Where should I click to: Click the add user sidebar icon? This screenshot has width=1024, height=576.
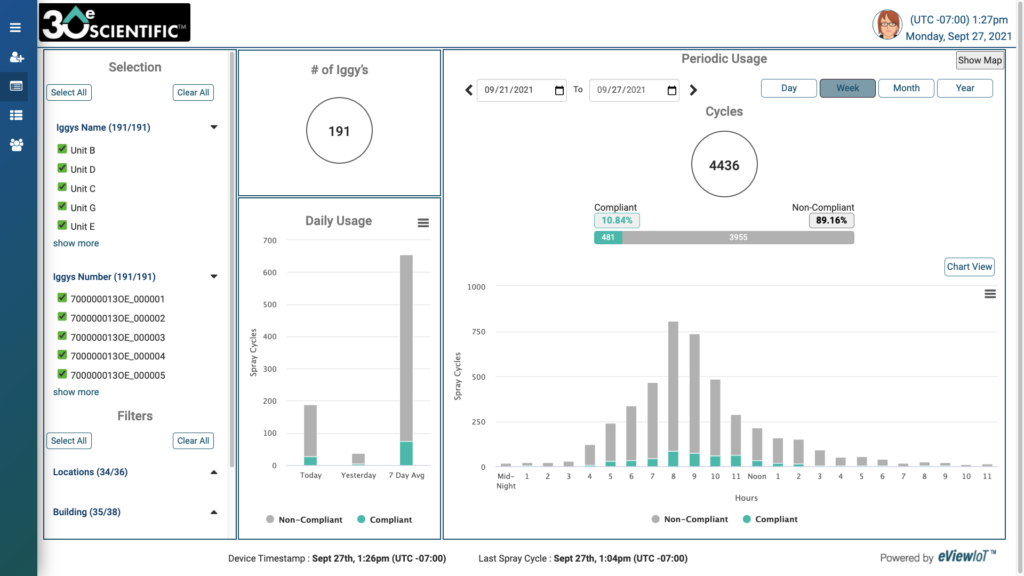pyautogui.click(x=16, y=57)
